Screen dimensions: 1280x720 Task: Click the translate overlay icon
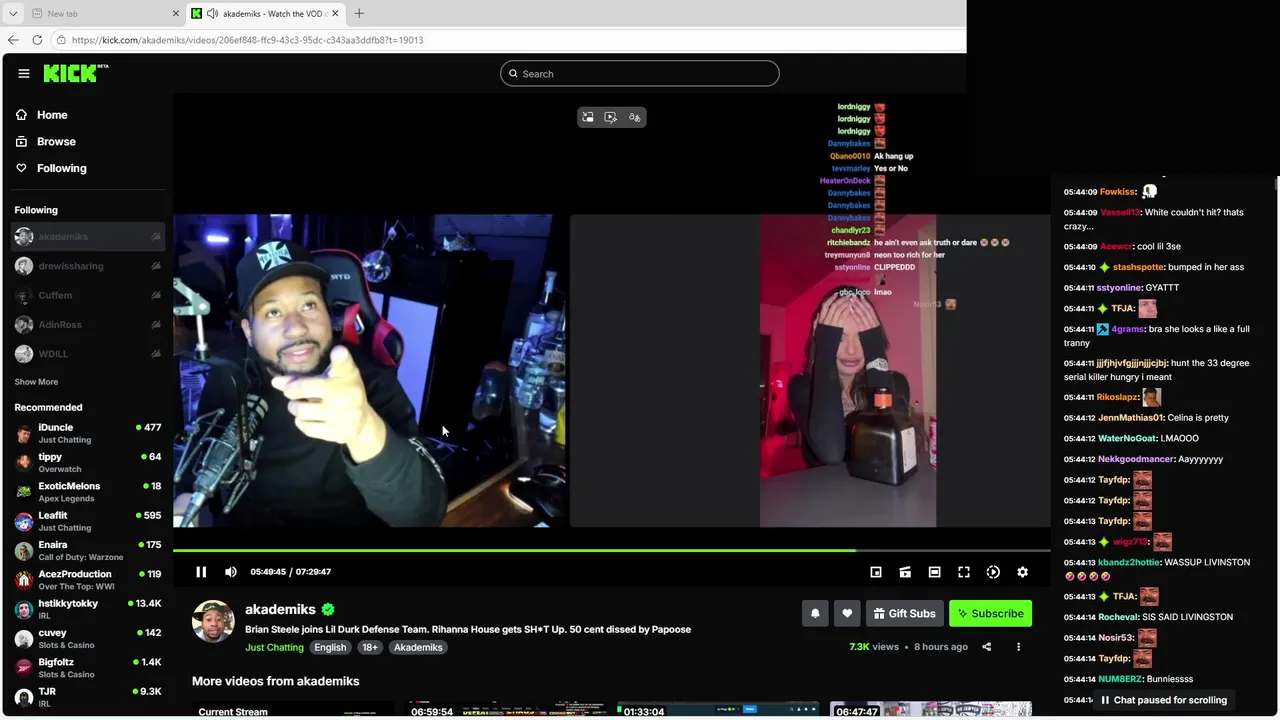click(x=634, y=117)
